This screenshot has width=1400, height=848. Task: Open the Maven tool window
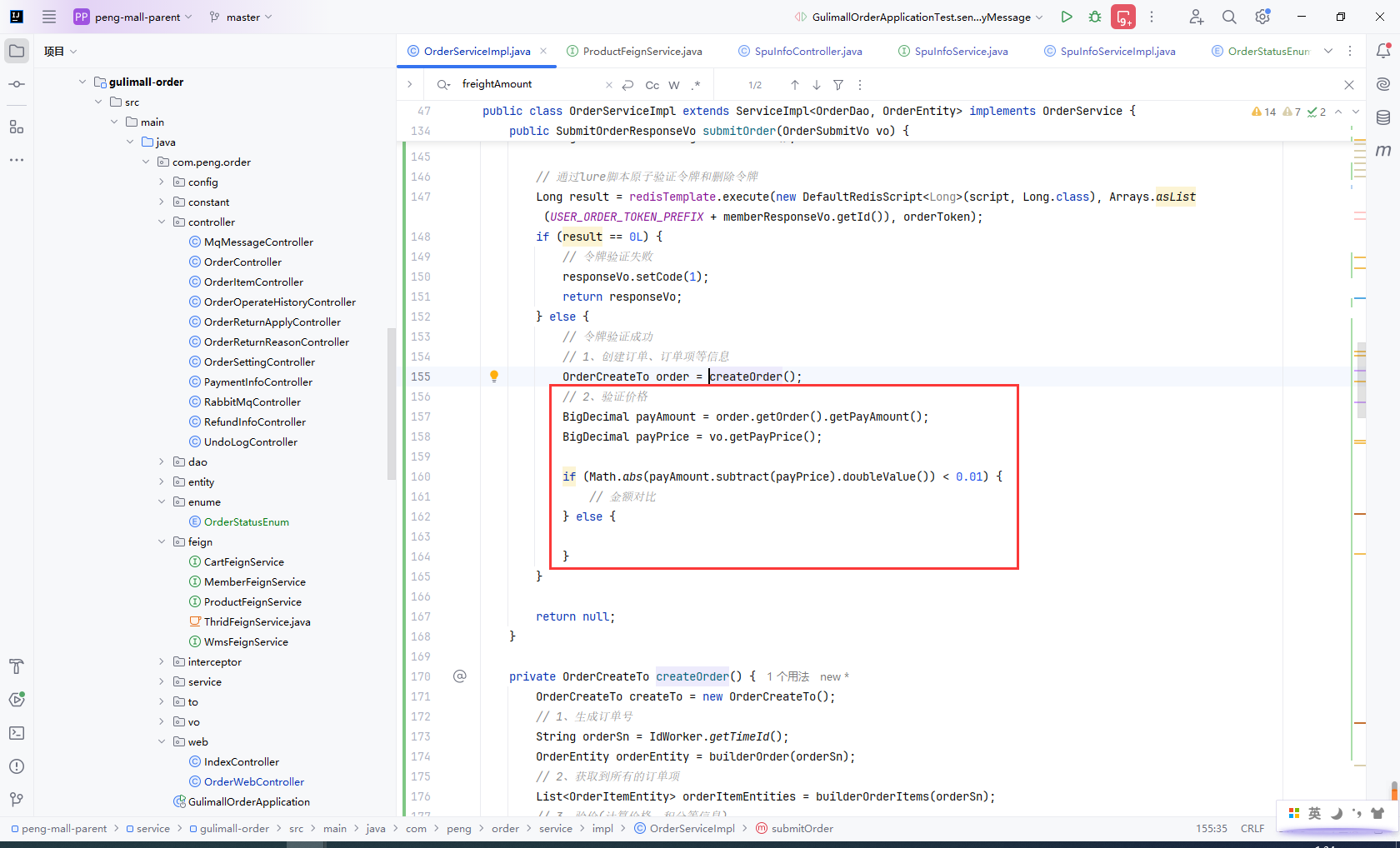[1383, 151]
